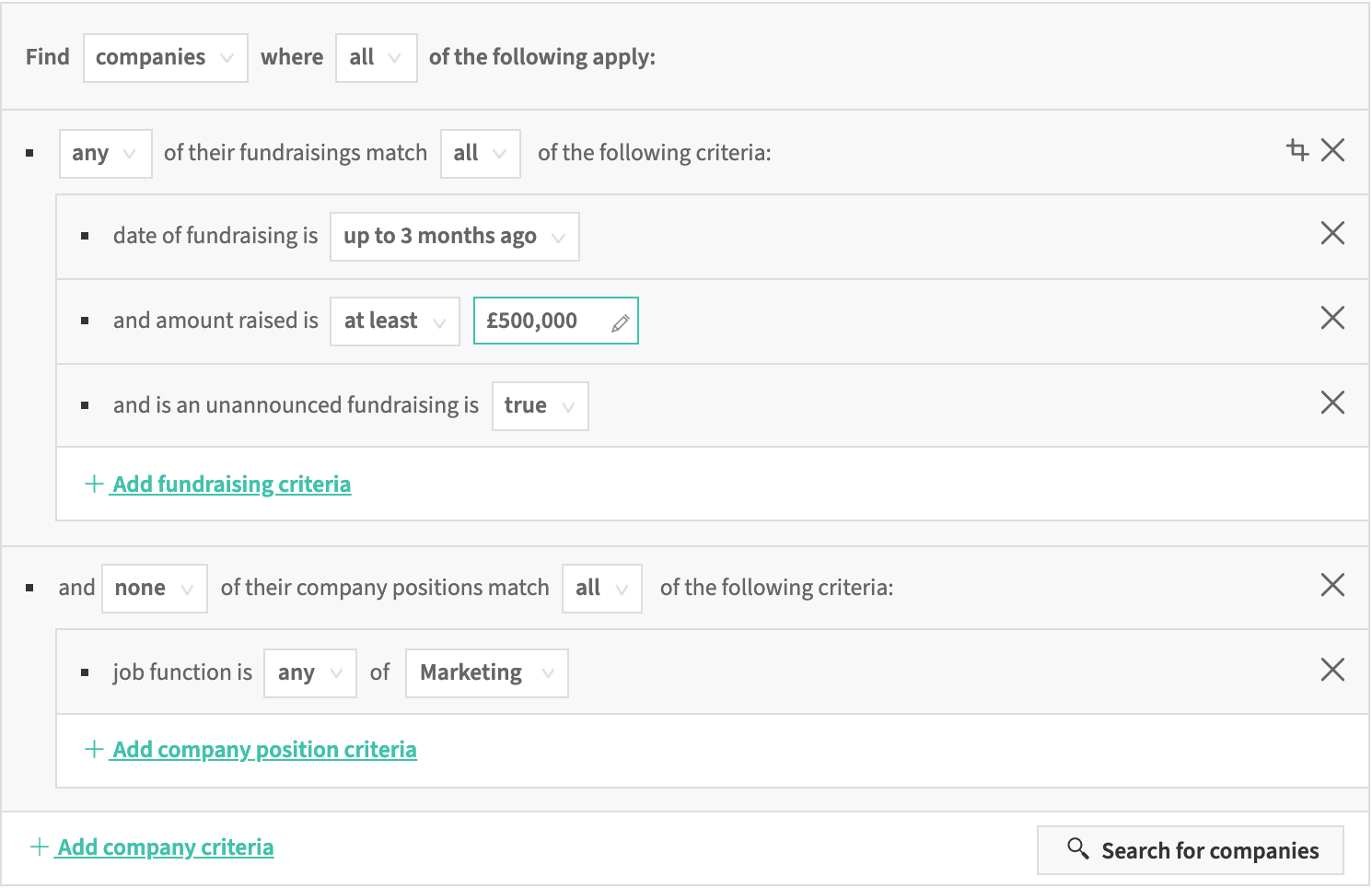Remove the job function criterion
Screen dimensions: 1372x888
[x=1332, y=670]
